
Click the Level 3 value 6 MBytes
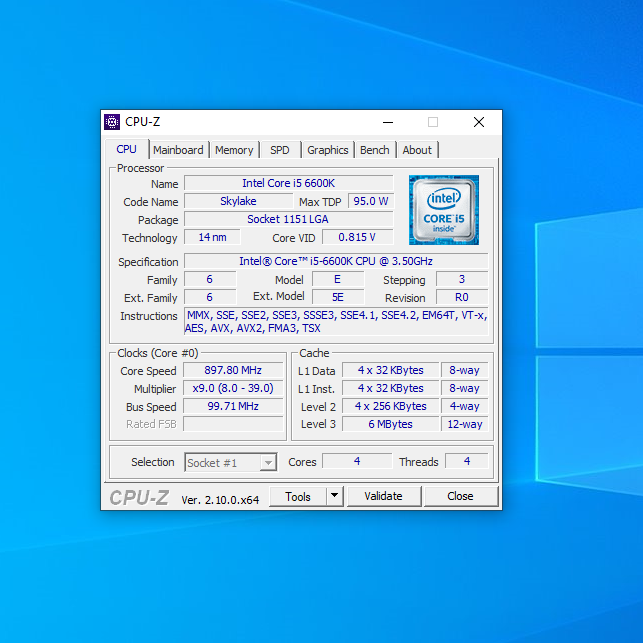click(390, 424)
